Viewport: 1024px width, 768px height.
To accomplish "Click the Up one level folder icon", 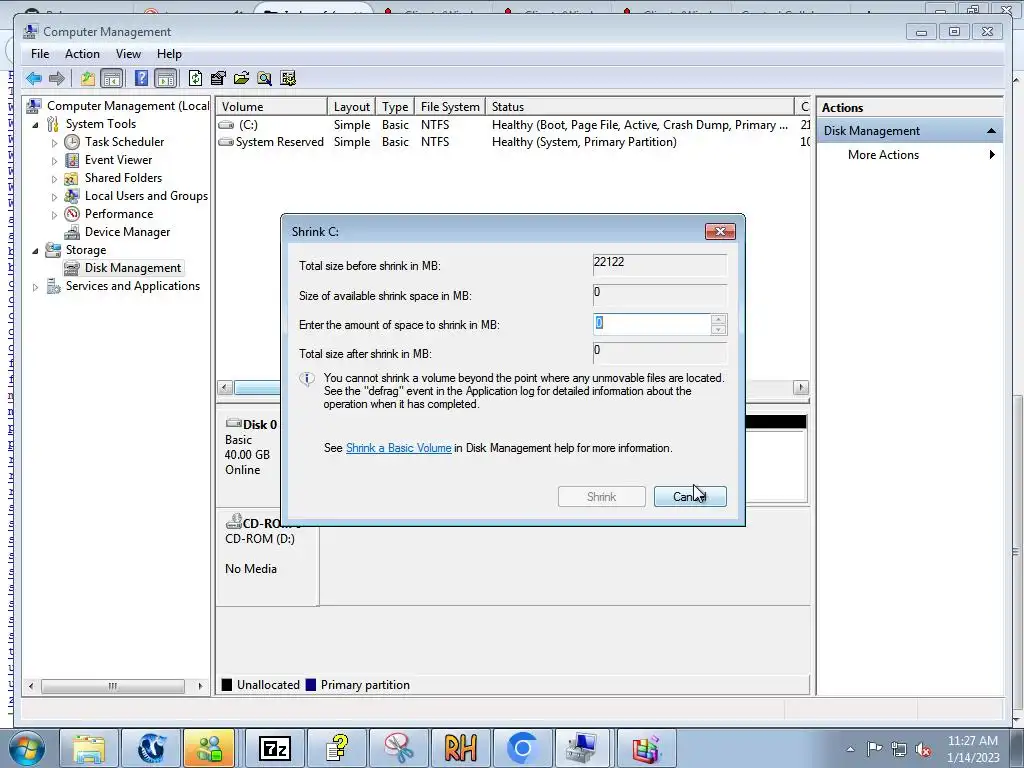I will coord(88,78).
